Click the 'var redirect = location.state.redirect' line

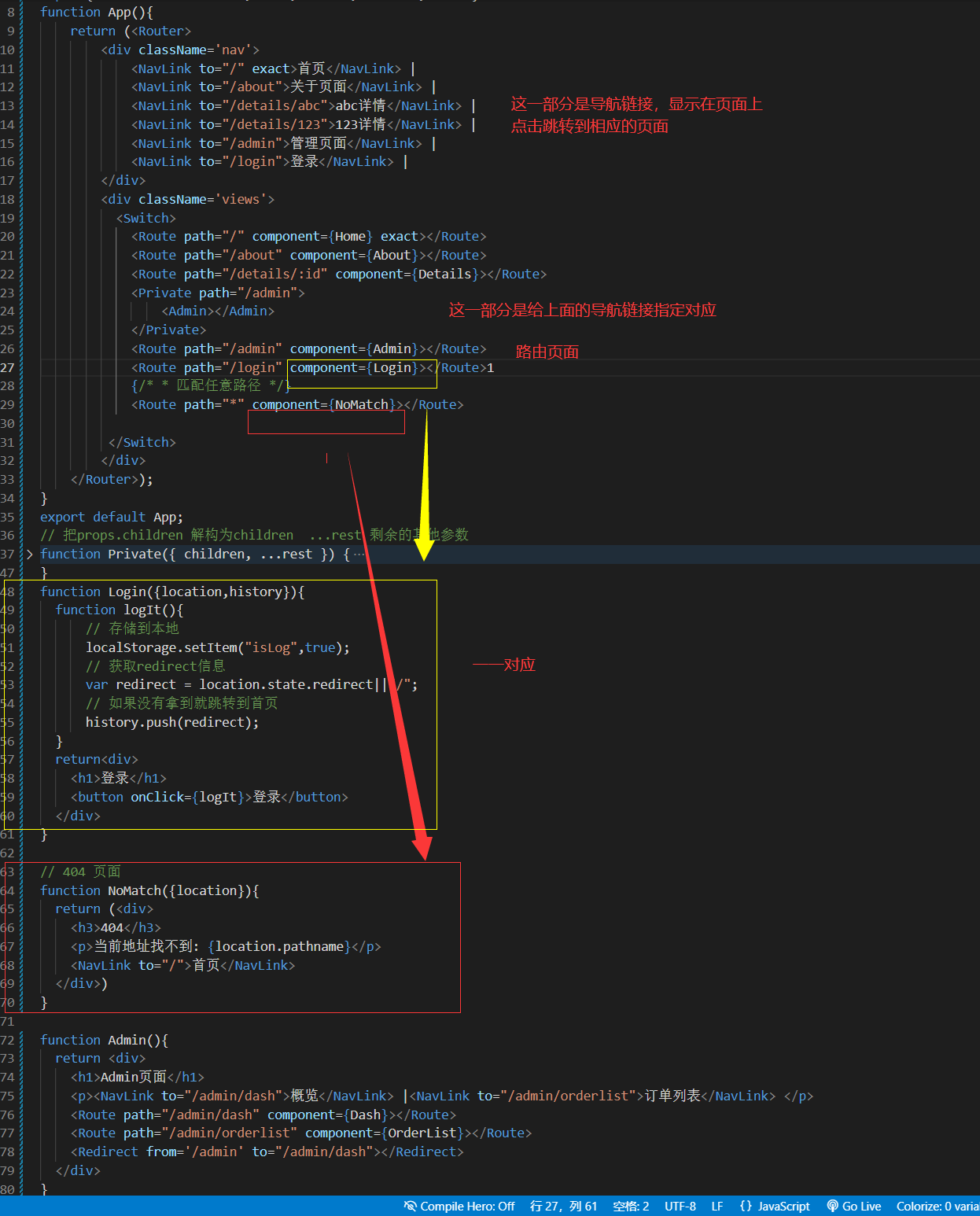[252, 684]
